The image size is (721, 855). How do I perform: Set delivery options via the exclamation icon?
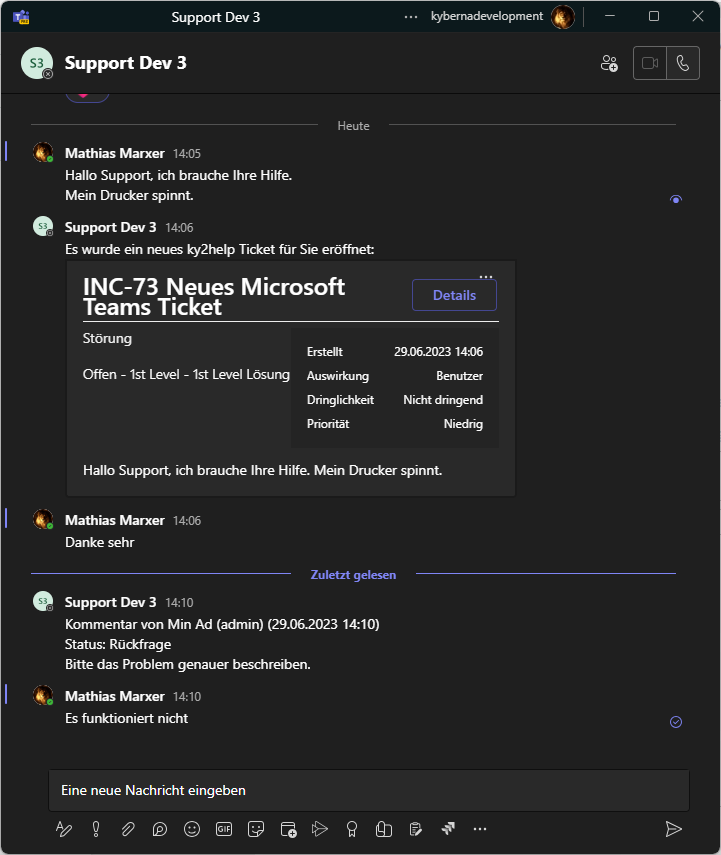click(x=96, y=829)
